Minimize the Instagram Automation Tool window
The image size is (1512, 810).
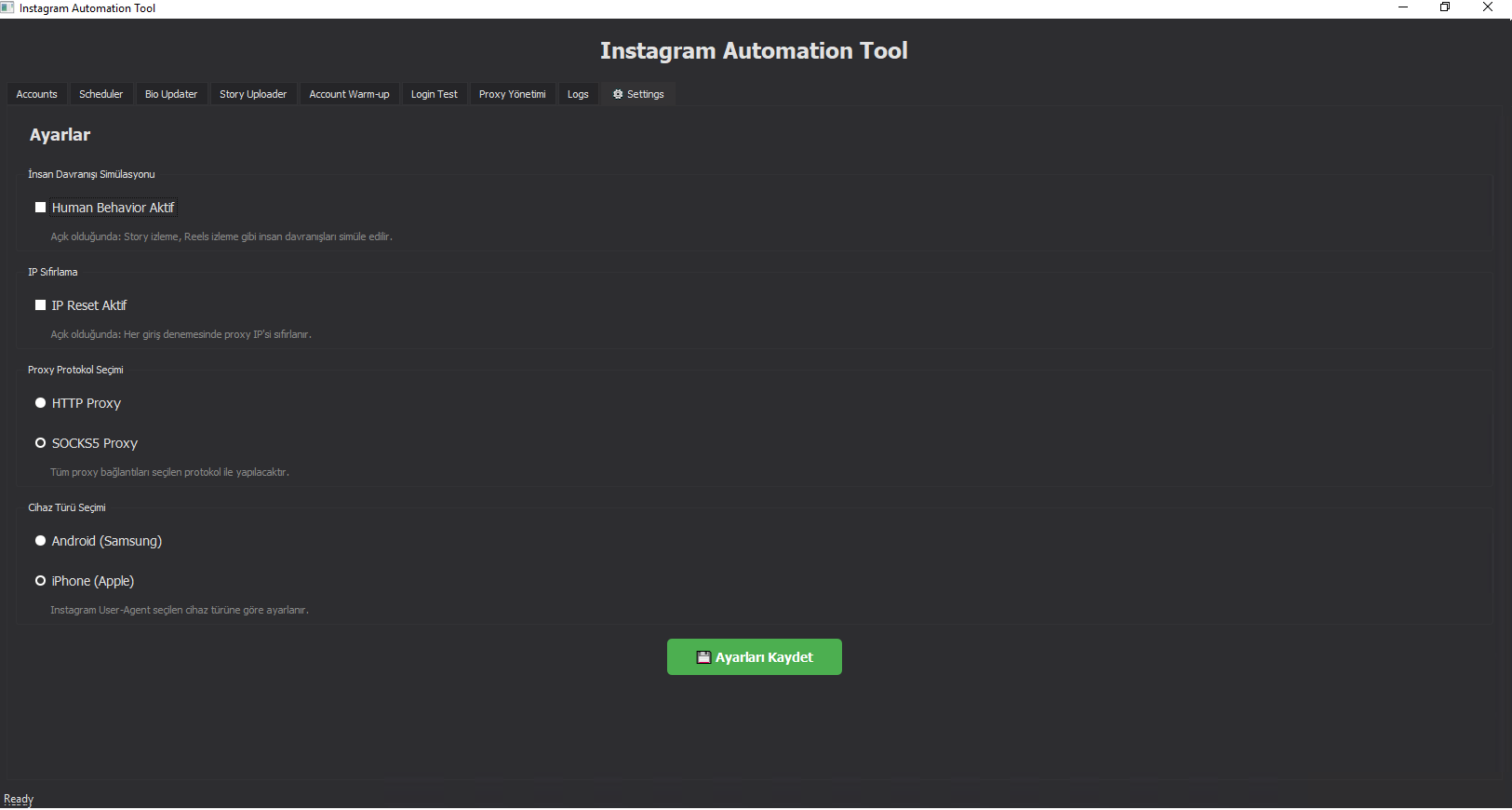pyautogui.click(x=1403, y=7)
